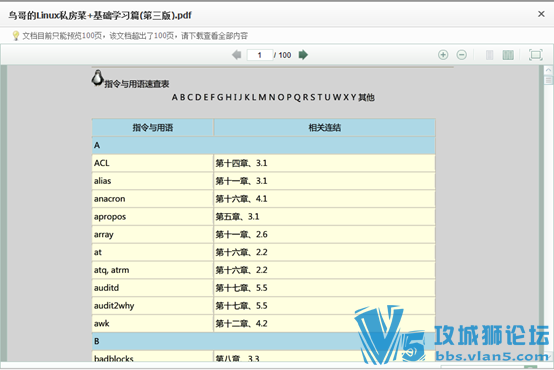Open link 第十一章、3.1 for alias
554x370 pixels.
241,181
